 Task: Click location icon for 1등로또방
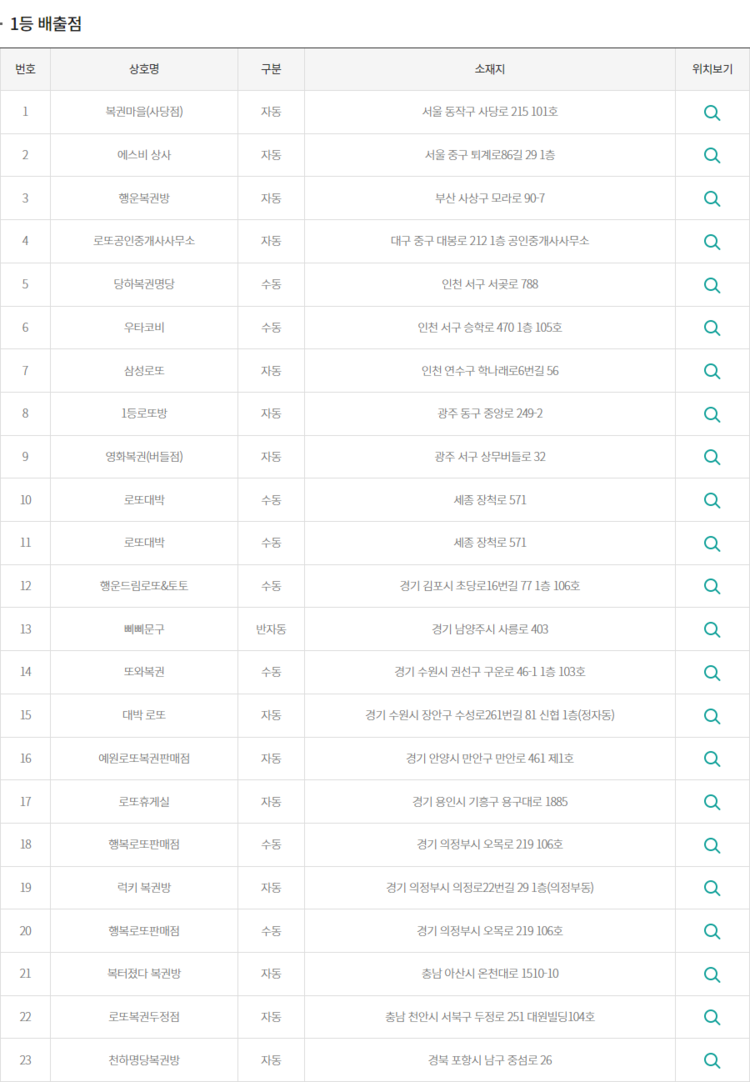[x=711, y=414]
